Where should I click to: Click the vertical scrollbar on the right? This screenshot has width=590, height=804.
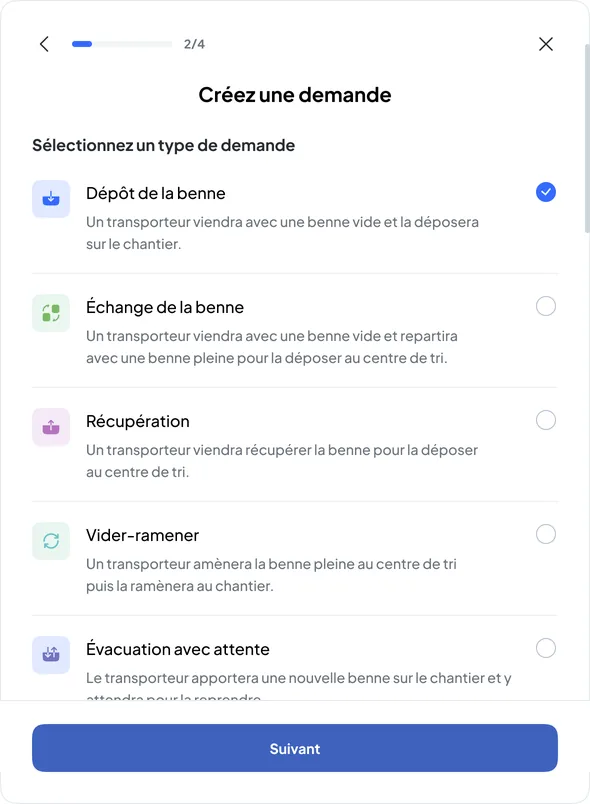tap(587, 138)
